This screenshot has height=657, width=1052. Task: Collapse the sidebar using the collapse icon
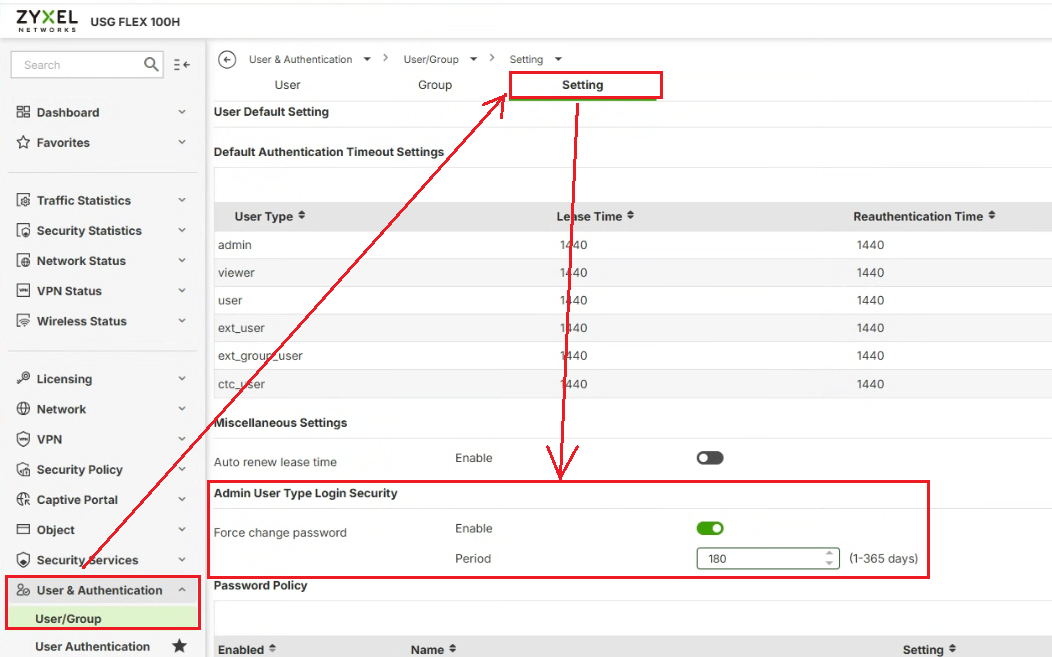coord(181,65)
